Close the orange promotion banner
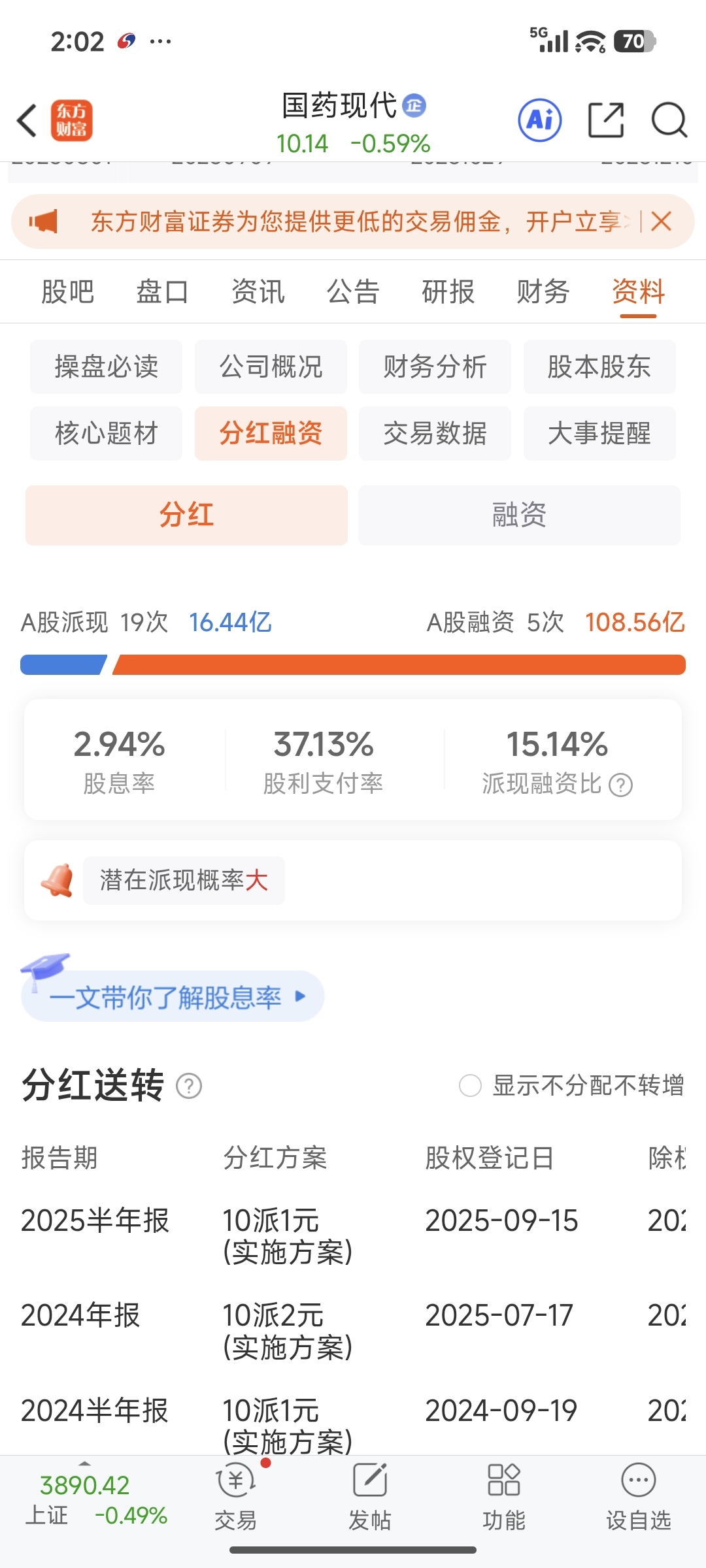This screenshot has width=706, height=1568. coord(662,221)
